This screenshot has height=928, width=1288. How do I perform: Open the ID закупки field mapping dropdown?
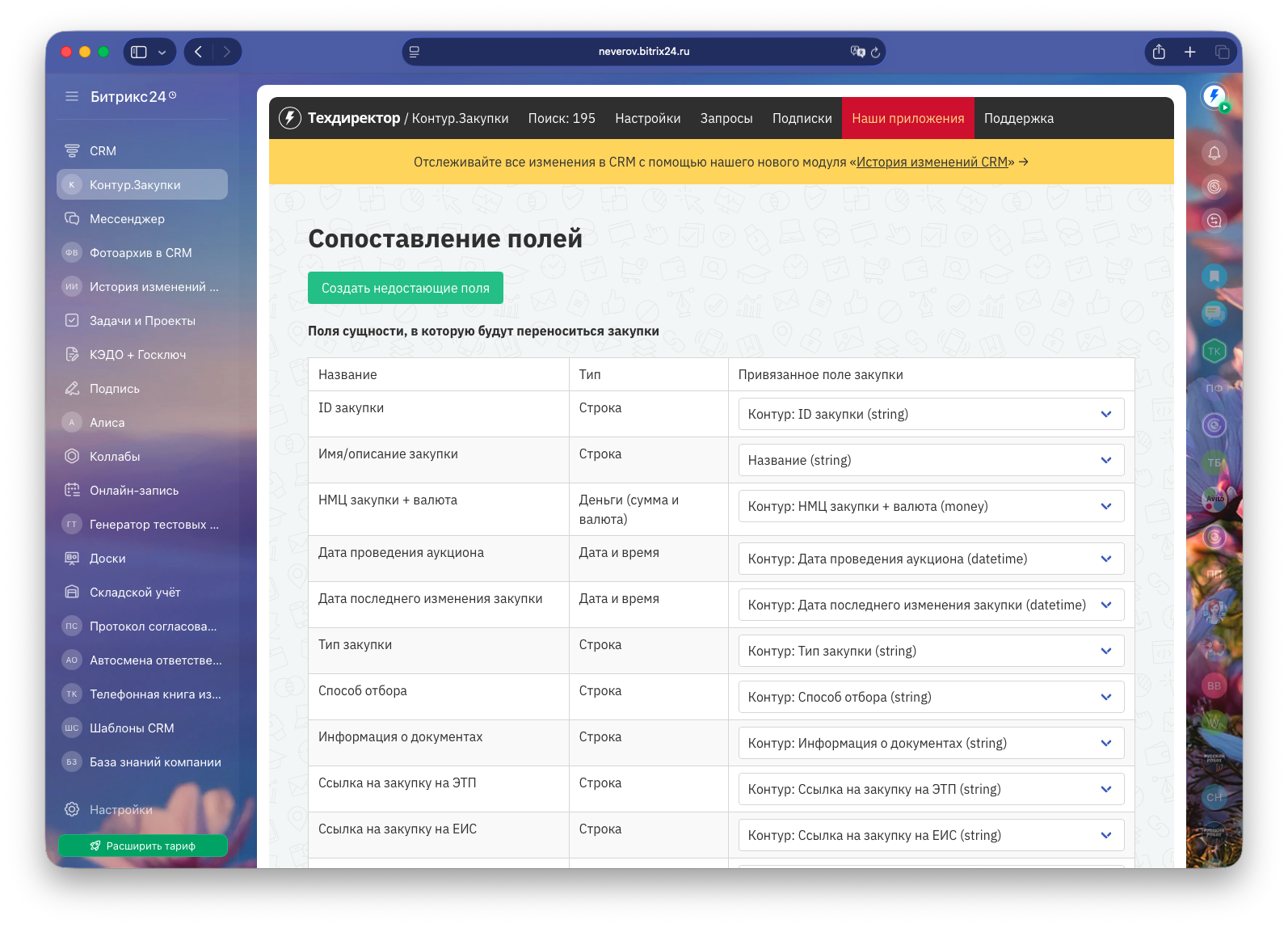(931, 414)
